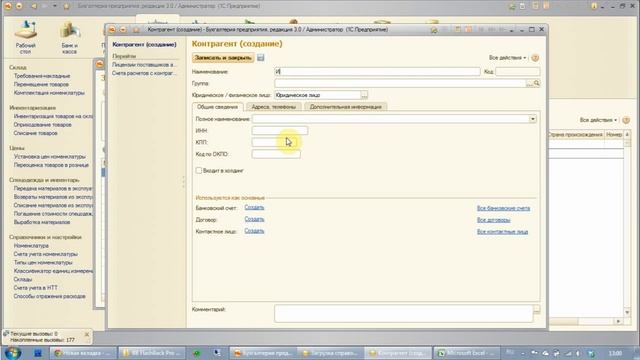
Task: Click the scroll down arrow in background list
Action: click(x=627, y=312)
